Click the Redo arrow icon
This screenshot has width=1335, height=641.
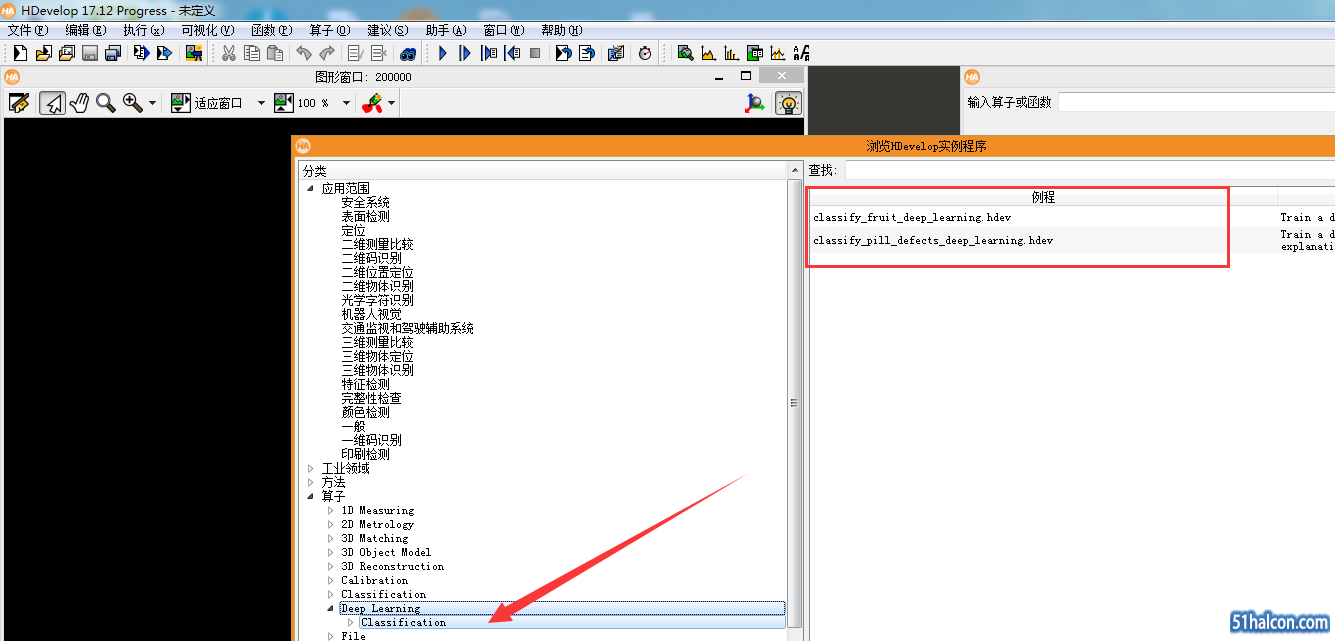click(x=327, y=53)
